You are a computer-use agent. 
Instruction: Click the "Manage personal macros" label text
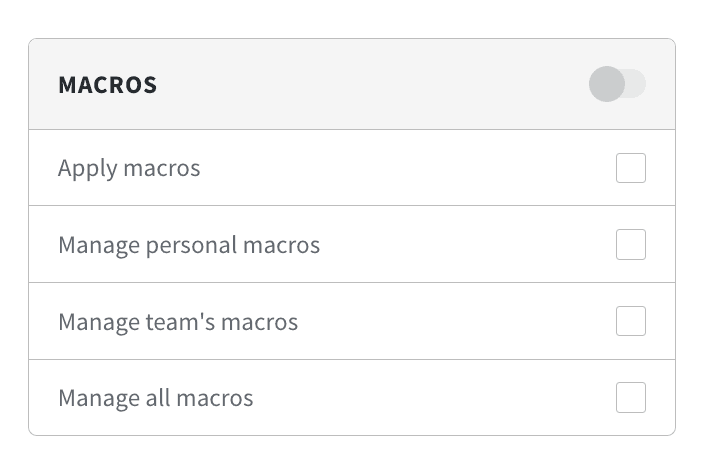[x=189, y=245]
